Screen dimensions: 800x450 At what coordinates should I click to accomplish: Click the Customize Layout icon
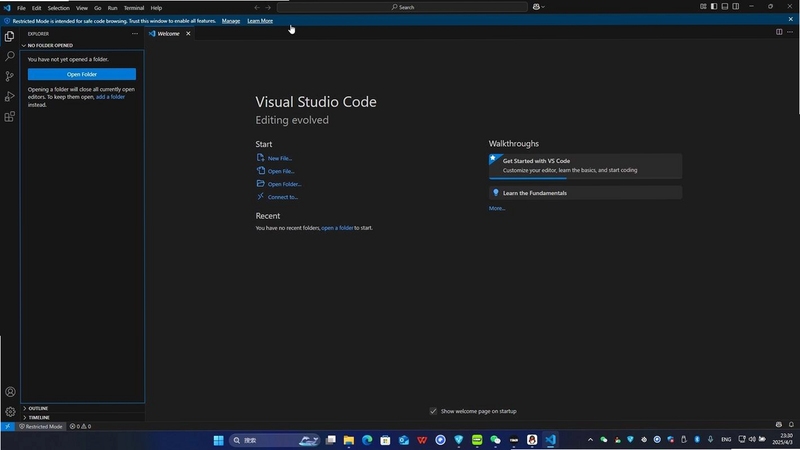(x=703, y=7)
